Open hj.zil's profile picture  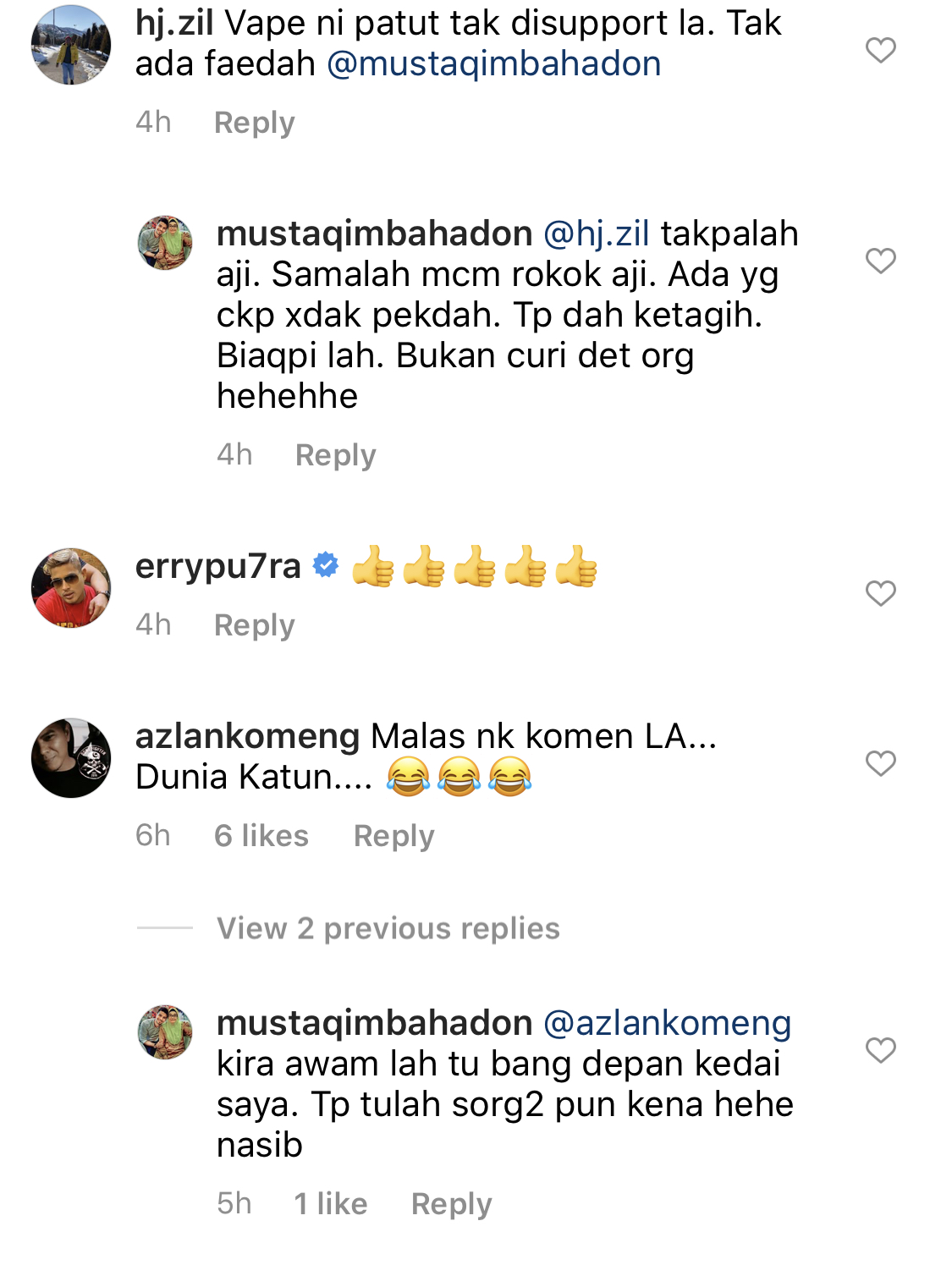point(71,45)
